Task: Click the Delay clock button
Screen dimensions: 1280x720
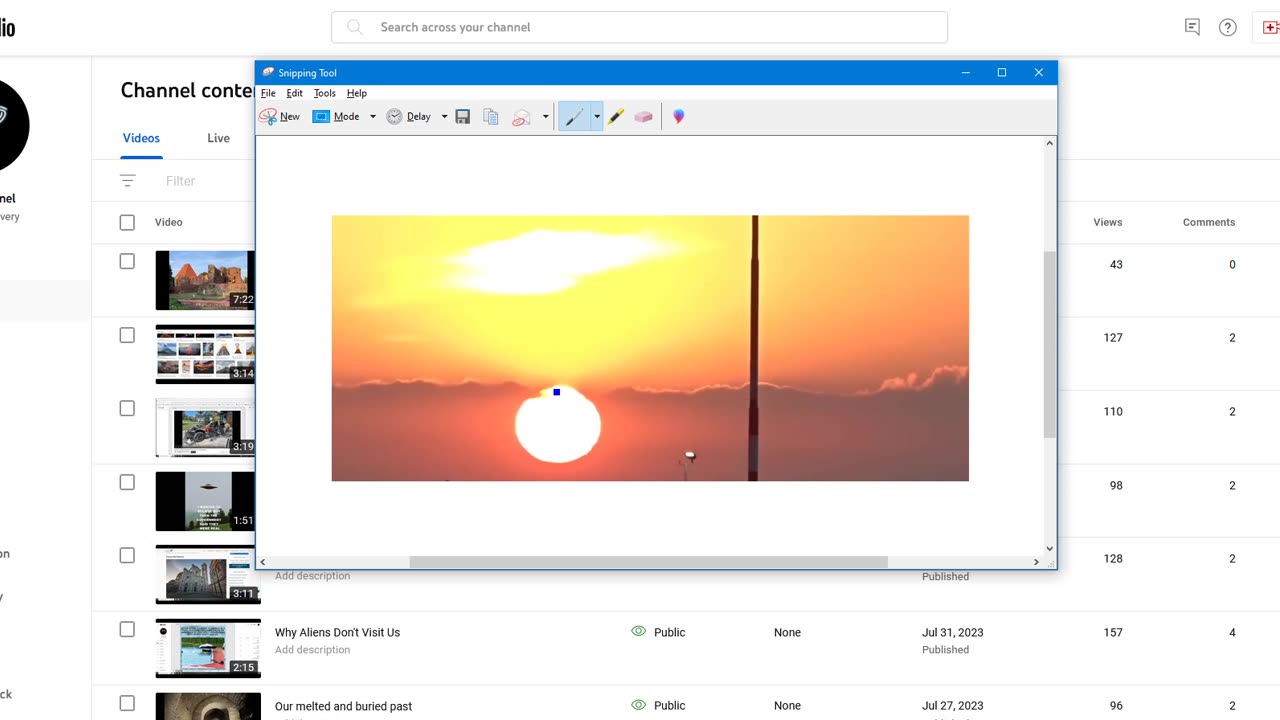Action: click(x=409, y=117)
